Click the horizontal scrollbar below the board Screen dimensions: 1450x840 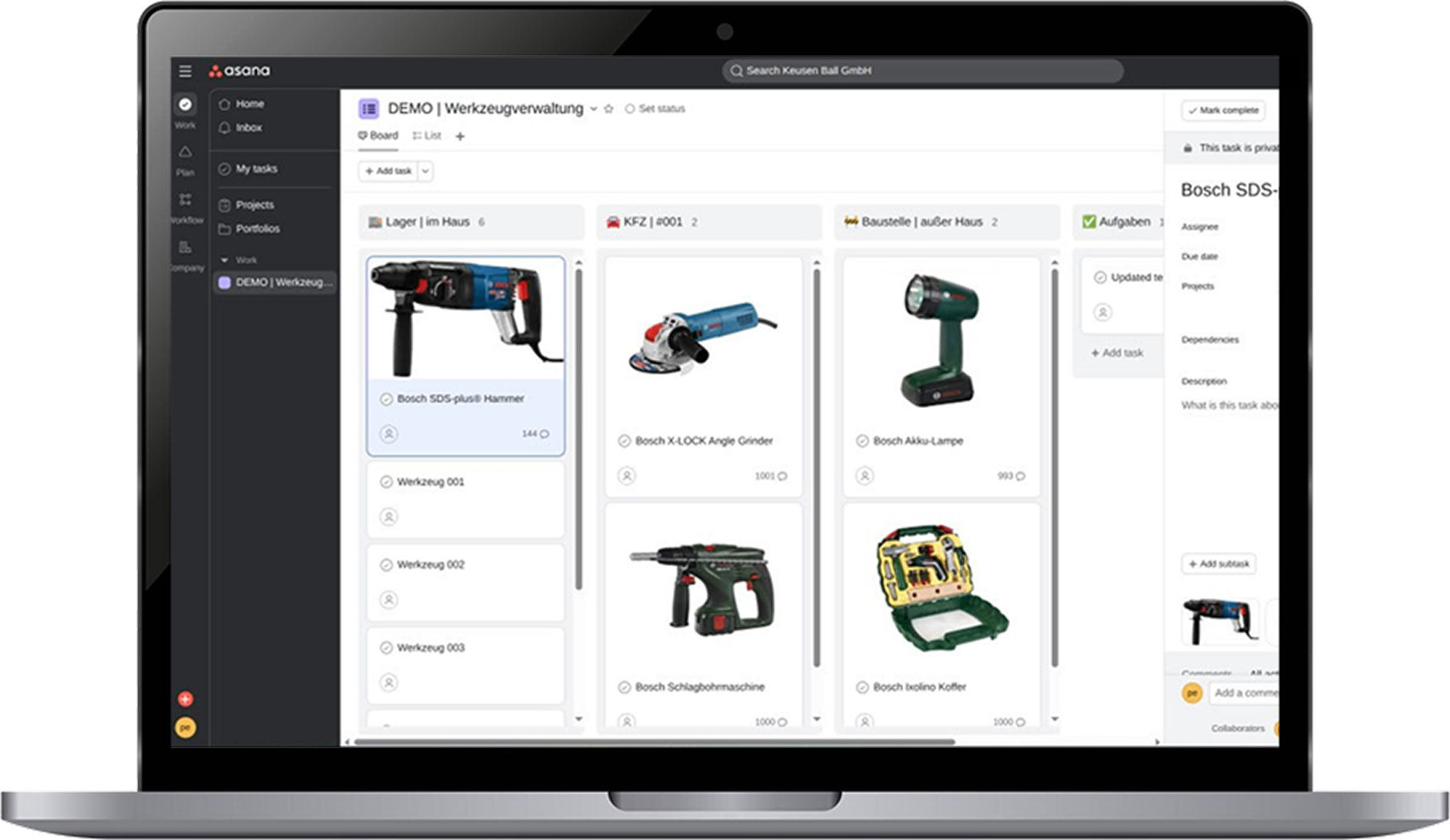pyautogui.click(x=655, y=742)
